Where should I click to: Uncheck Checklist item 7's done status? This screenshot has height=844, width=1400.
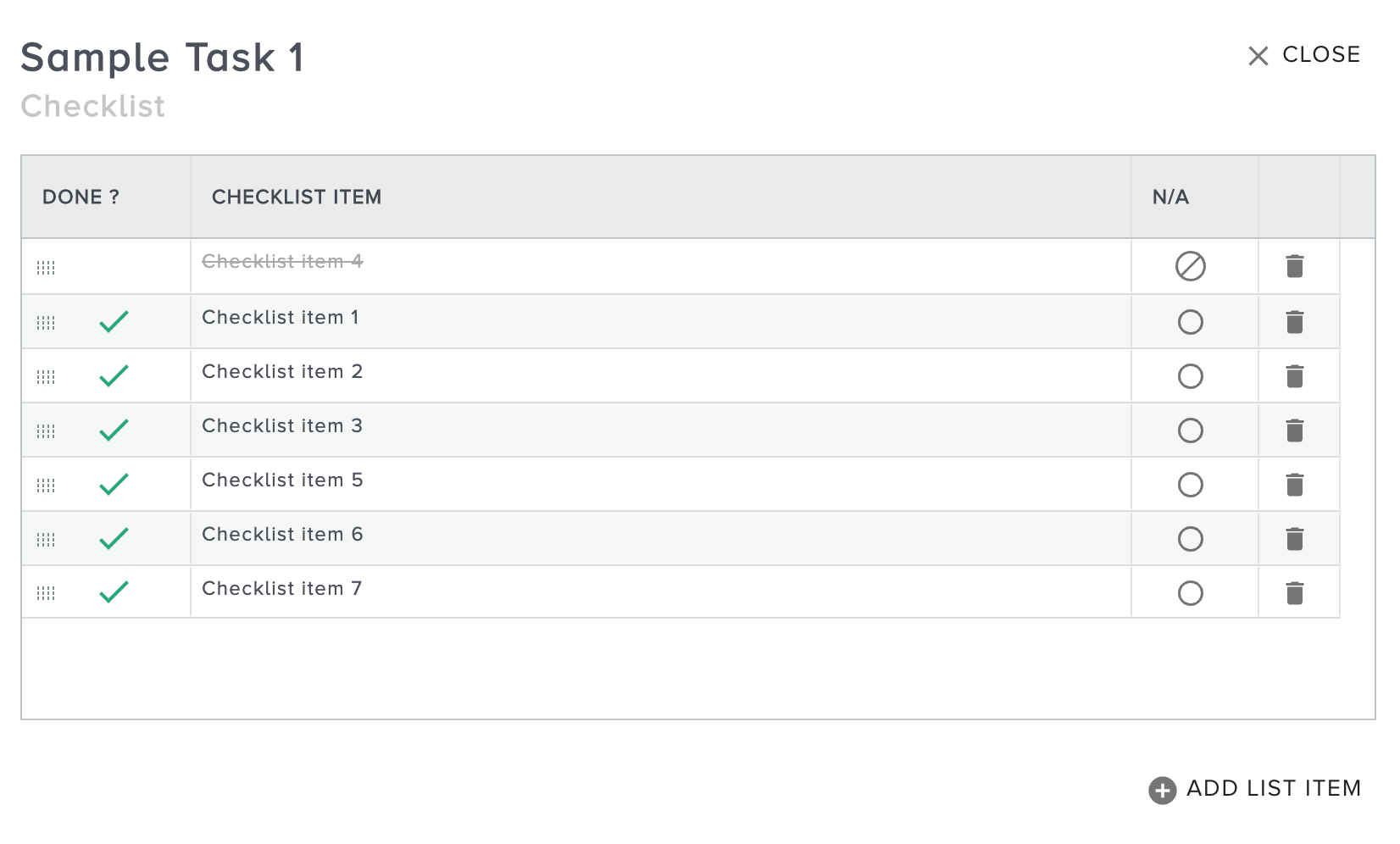(x=115, y=591)
